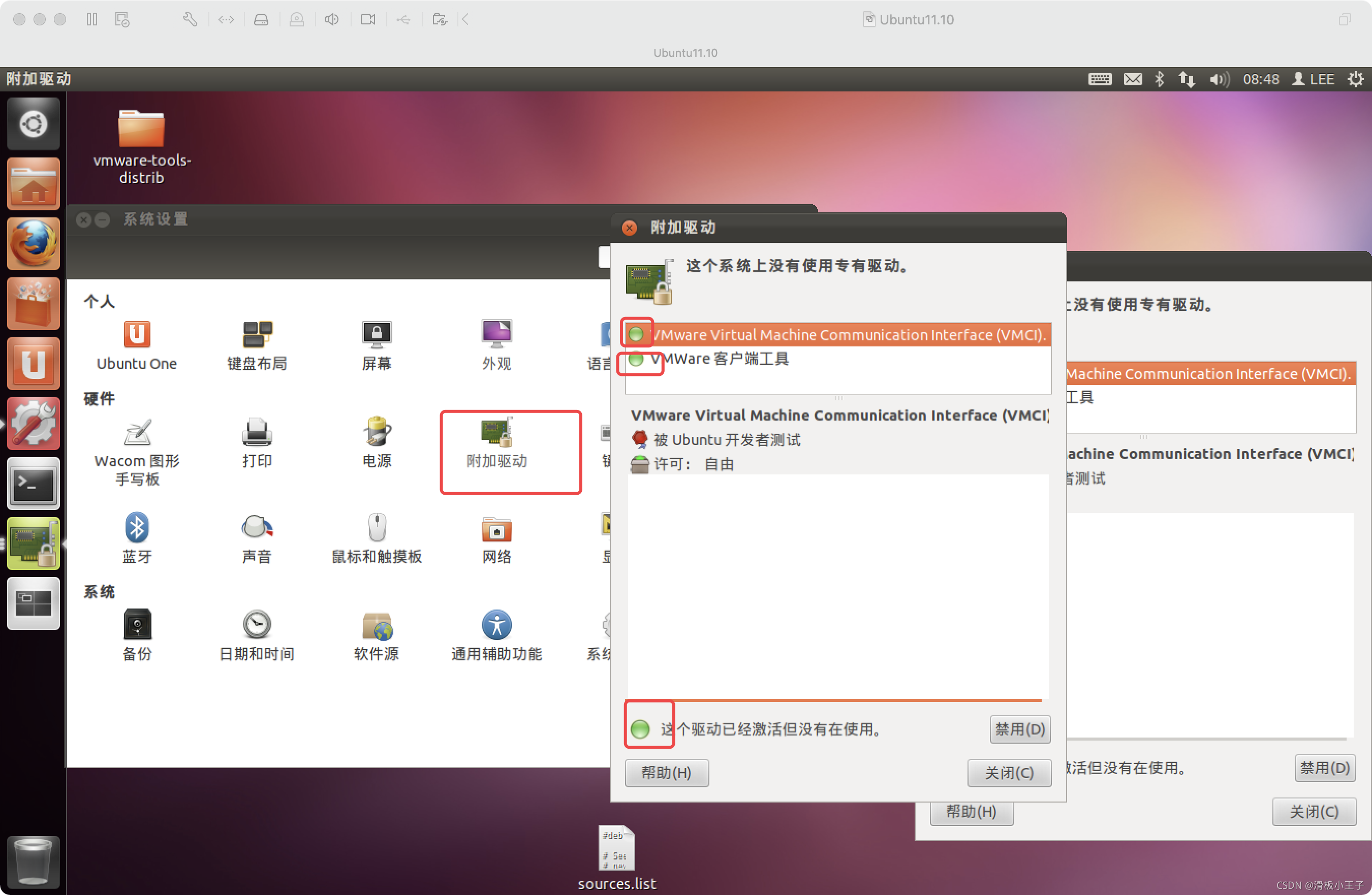Open 鼠标和触摸板 settings
Image resolution: width=1372 pixels, height=895 pixels.
point(377,538)
